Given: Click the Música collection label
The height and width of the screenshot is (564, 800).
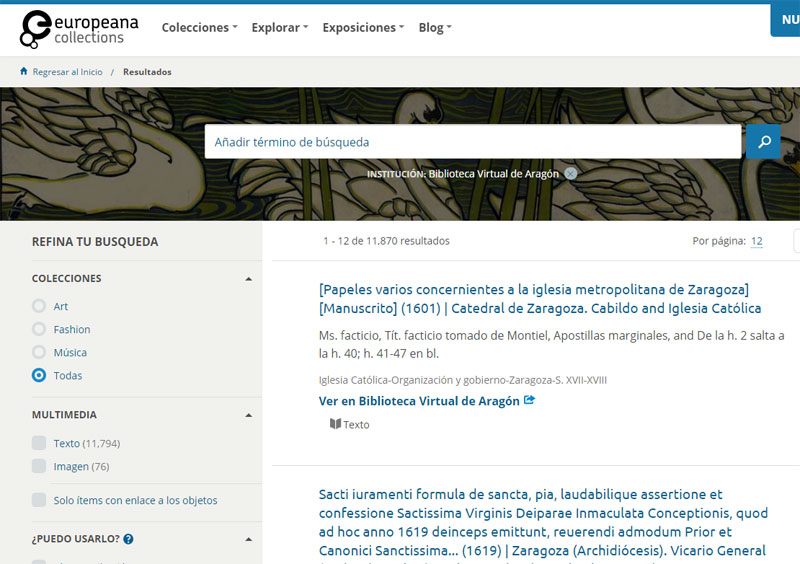Looking at the screenshot, I should (70, 352).
